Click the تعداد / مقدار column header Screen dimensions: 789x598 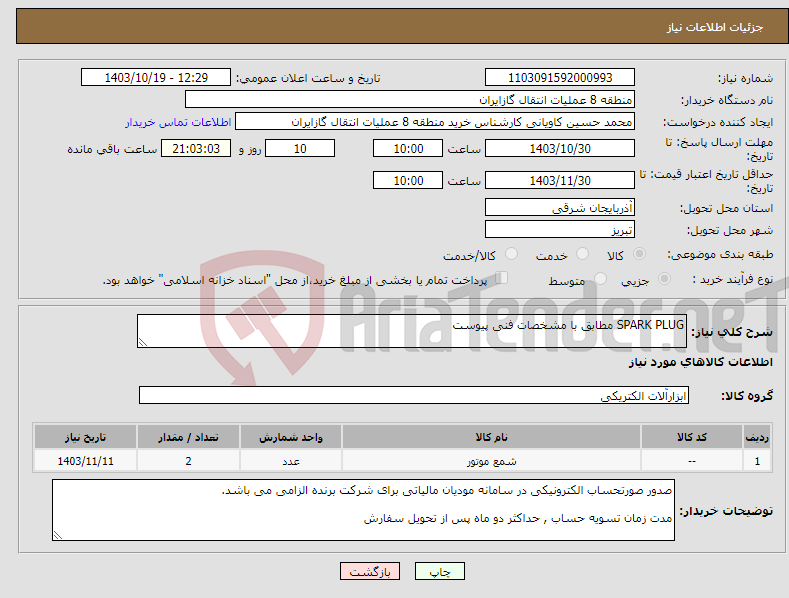click(188, 437)
